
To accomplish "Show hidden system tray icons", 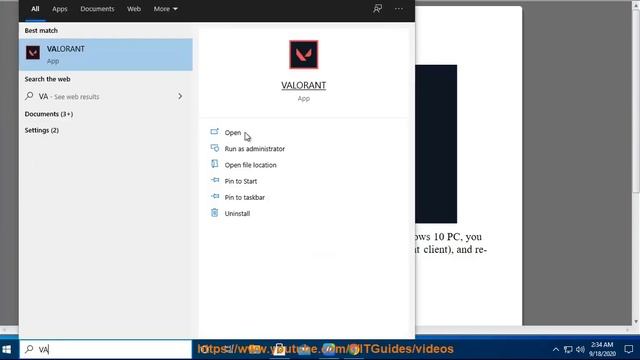I will pos(556,349).
